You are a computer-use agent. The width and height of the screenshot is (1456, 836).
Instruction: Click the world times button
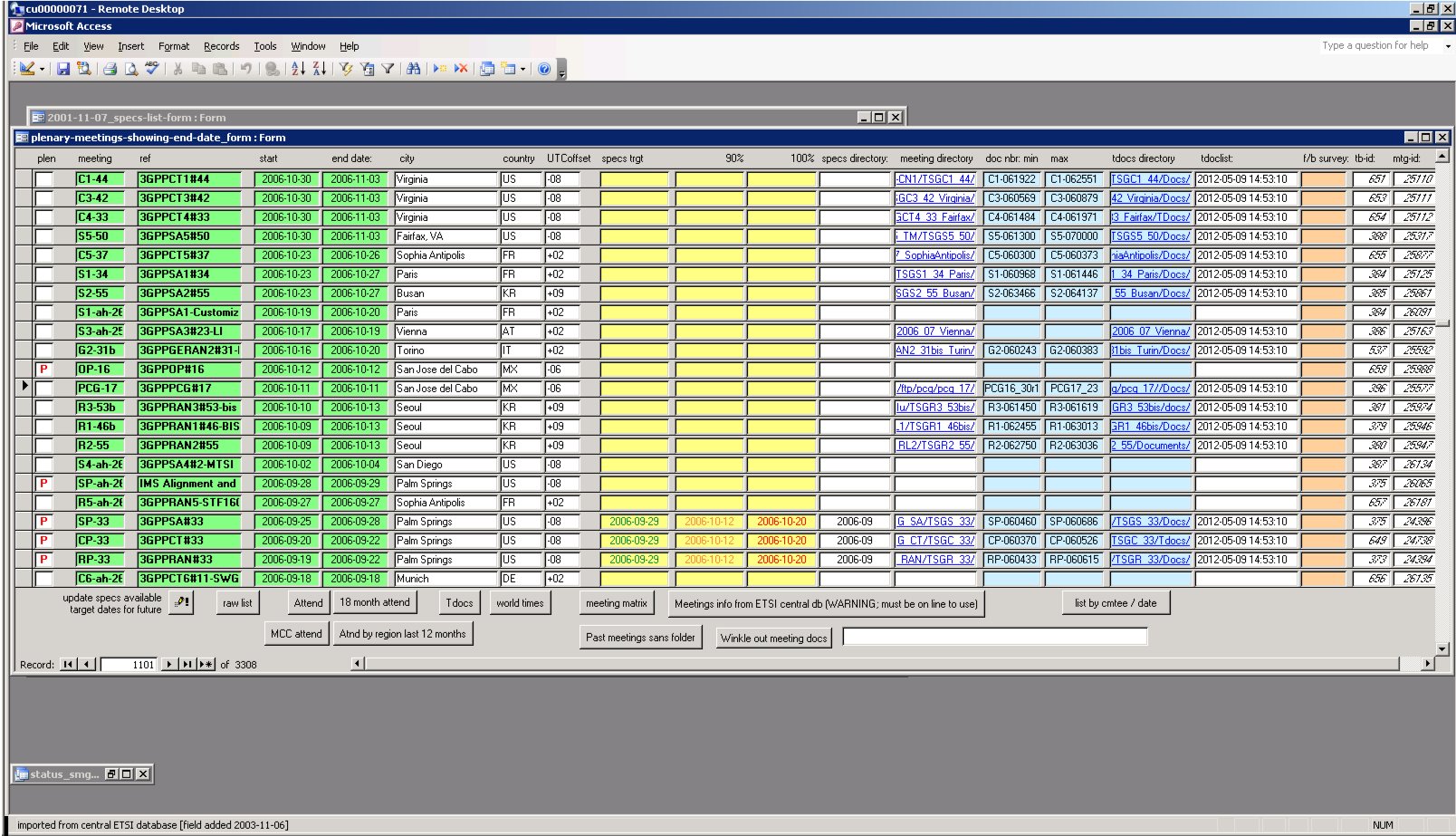pyautogui.click(x=520, y=603)
